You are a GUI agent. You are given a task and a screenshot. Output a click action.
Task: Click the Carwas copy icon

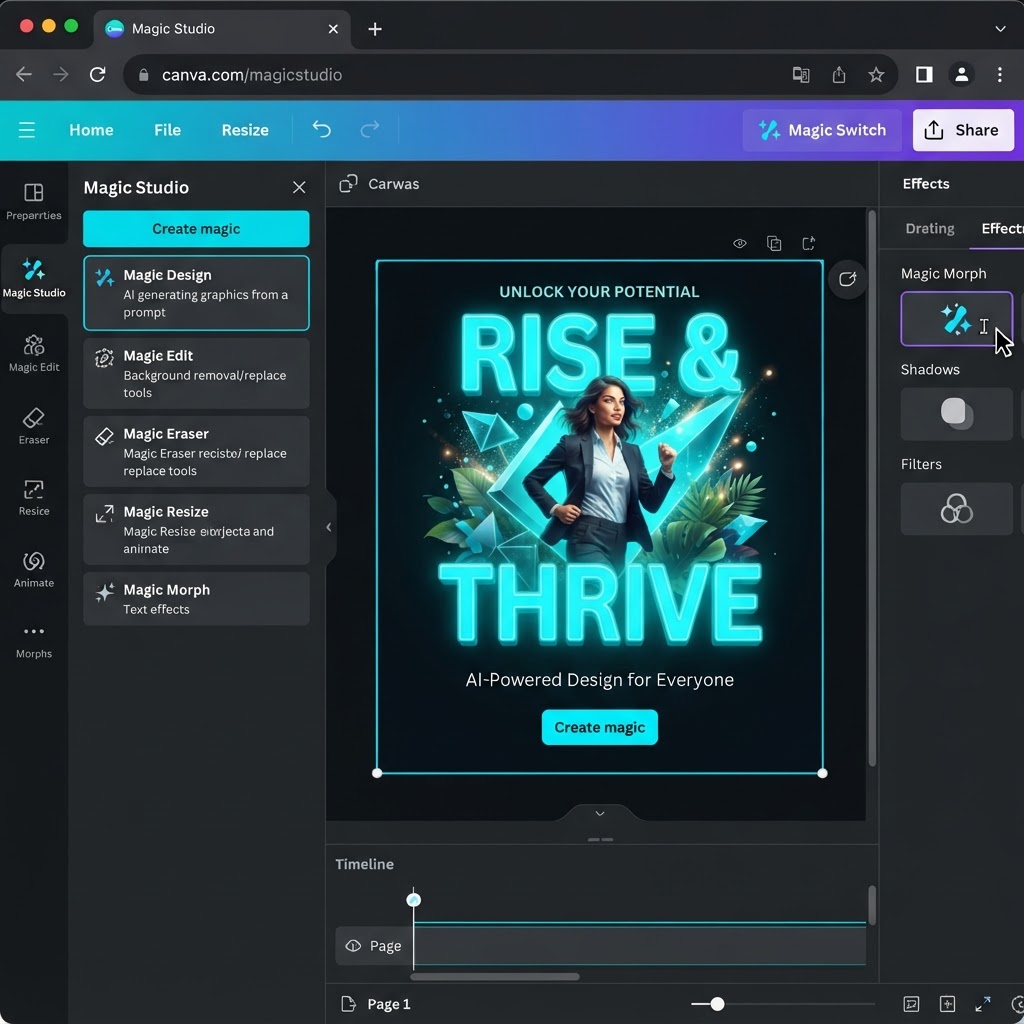pos(348,184)
